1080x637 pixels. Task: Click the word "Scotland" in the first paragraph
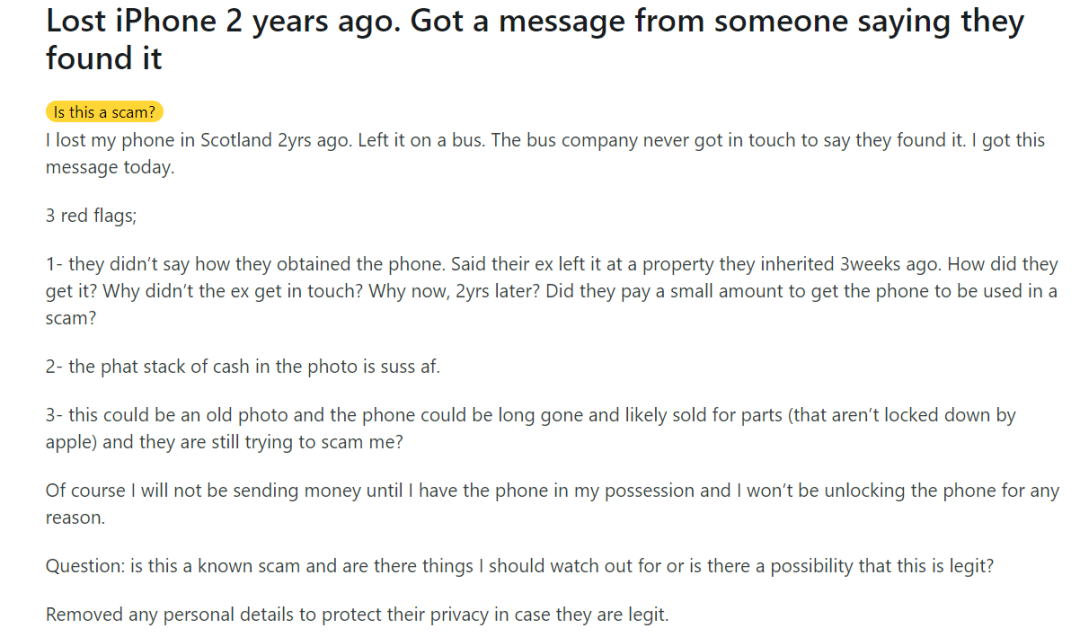[x=236, y=140]
